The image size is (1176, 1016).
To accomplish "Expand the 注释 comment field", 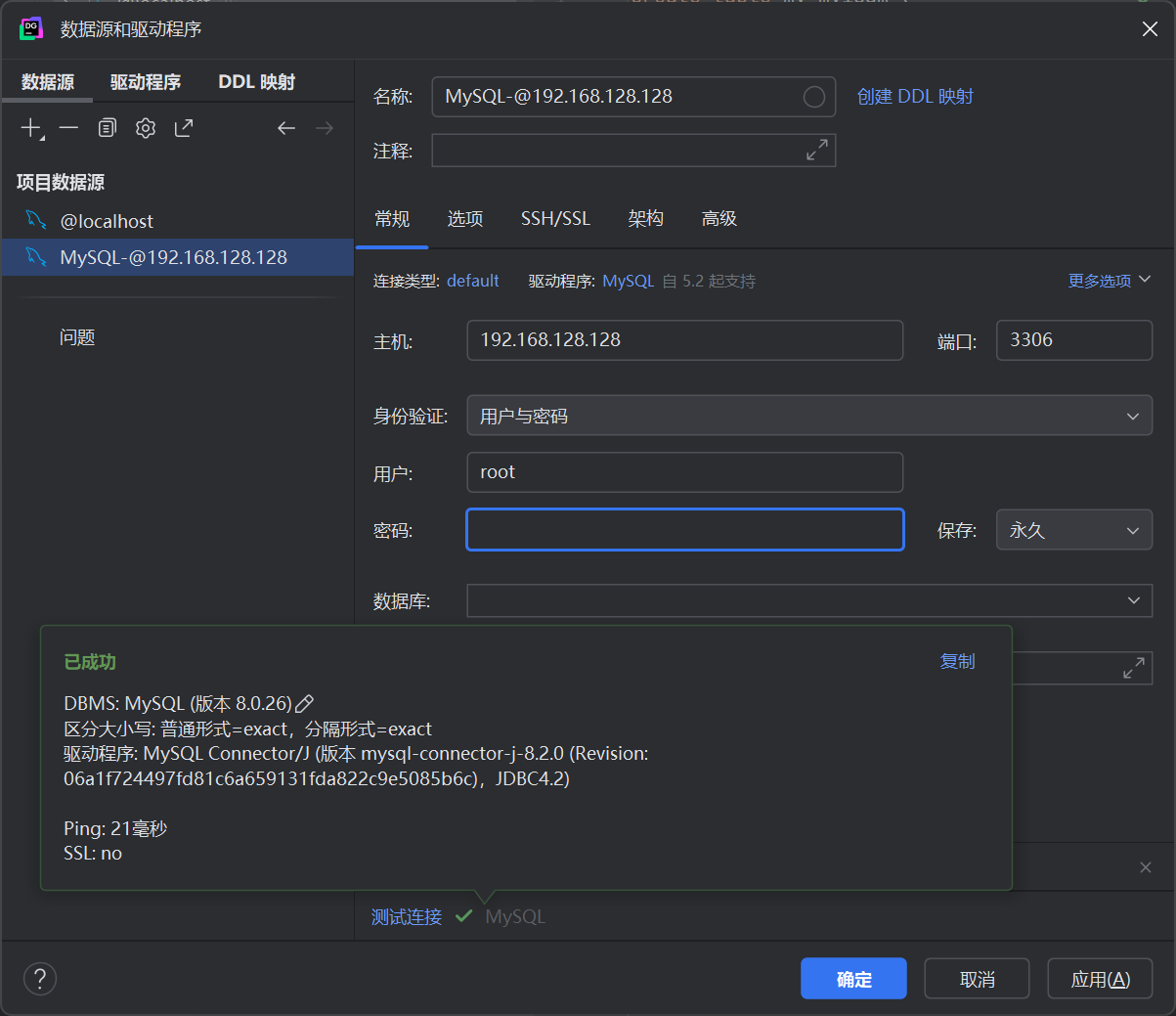I will pos(816,150).
